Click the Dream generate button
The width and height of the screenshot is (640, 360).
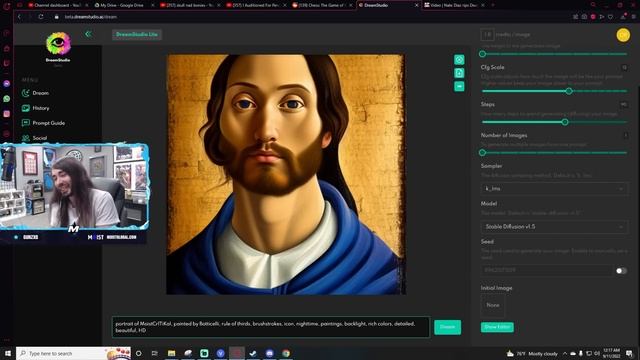(x=447, y=327)
